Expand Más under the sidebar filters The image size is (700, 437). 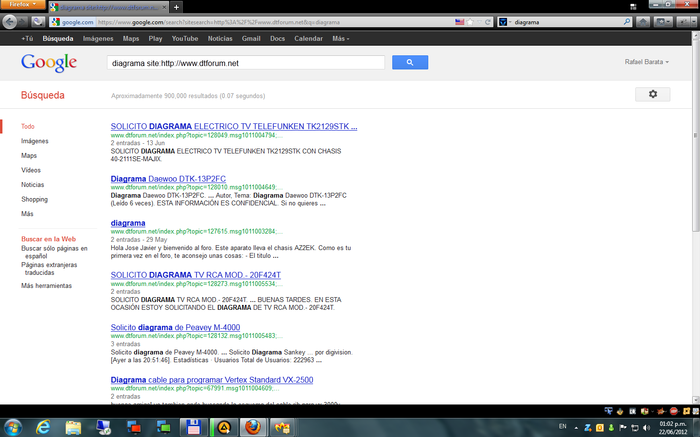click(27, 213)
